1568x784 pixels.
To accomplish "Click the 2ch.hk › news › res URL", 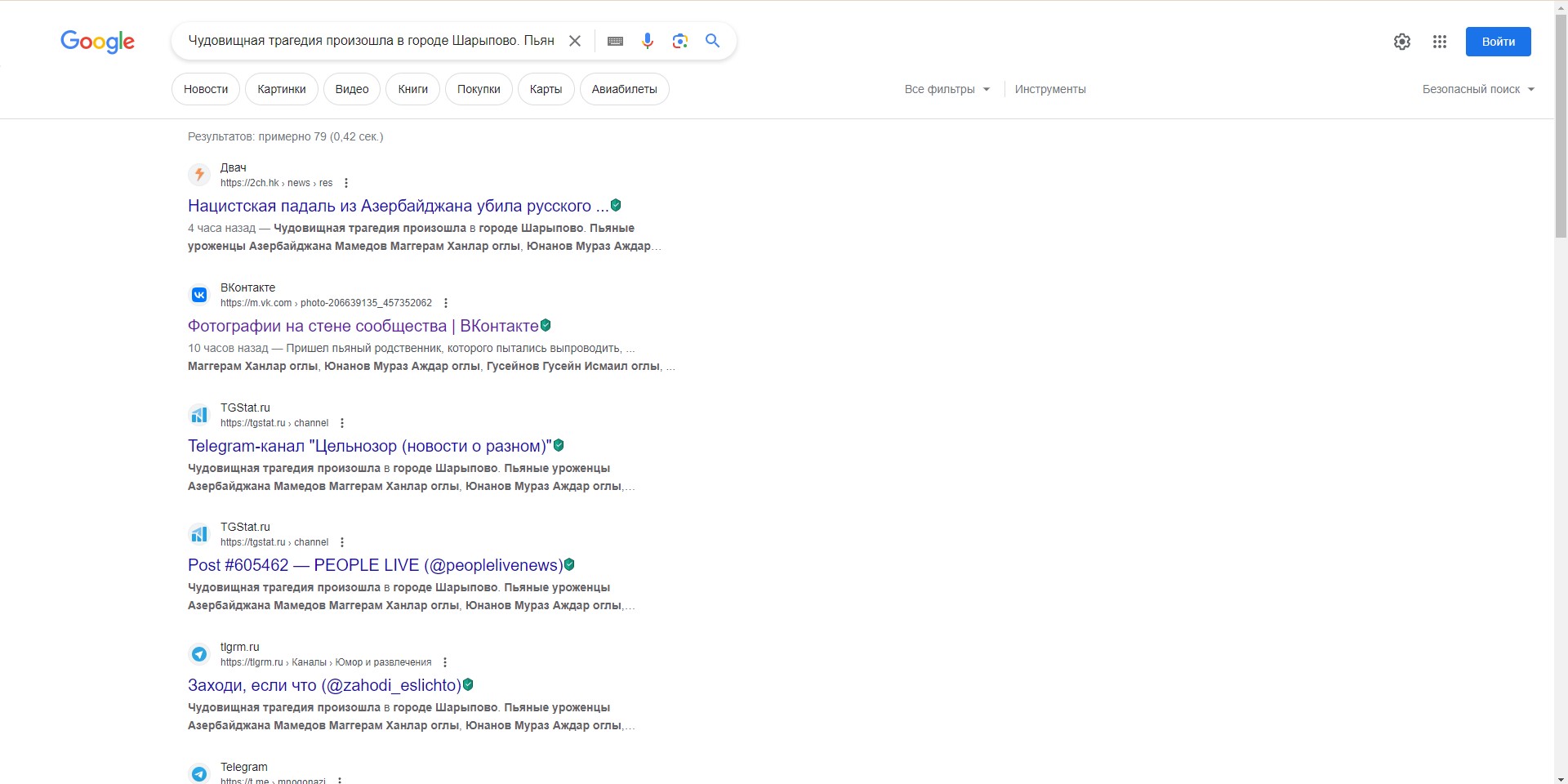I will pos(276,183).
